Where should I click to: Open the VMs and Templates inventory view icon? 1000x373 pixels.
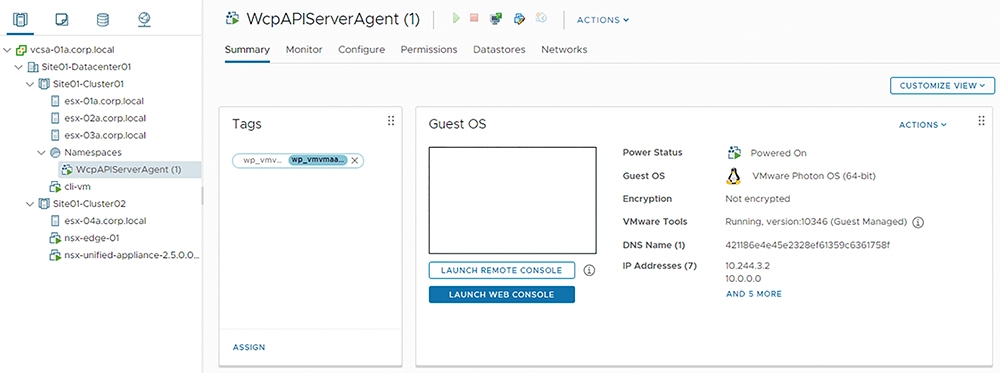click(61, 19)
